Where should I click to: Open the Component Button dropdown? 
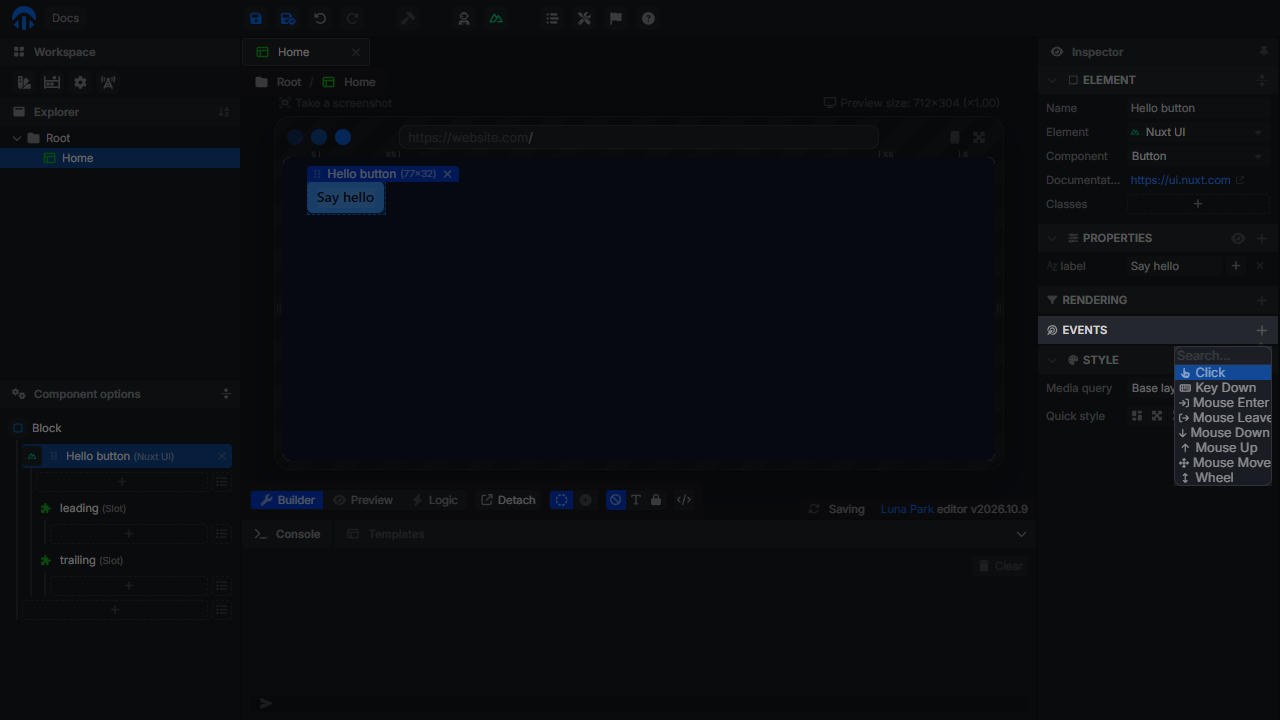tap(1199, 156)
